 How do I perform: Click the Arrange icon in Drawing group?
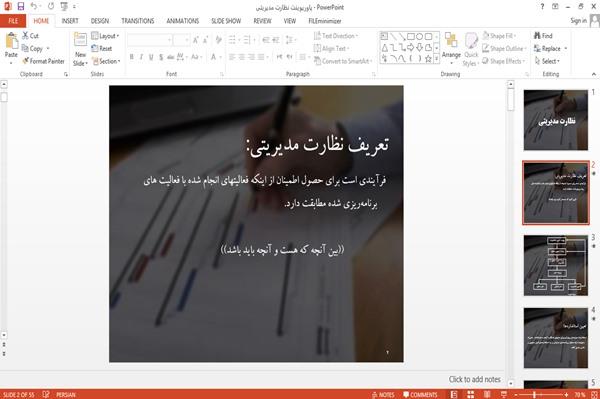tap(451, 41)
